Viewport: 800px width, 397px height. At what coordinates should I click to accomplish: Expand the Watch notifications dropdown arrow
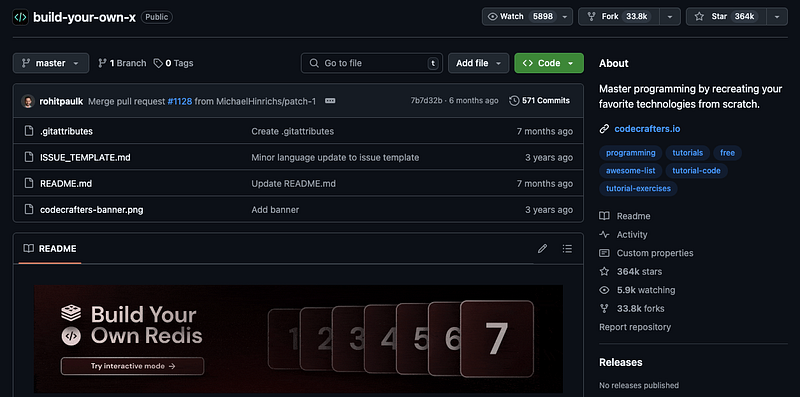pyautogui.click(x=564, y=16)
